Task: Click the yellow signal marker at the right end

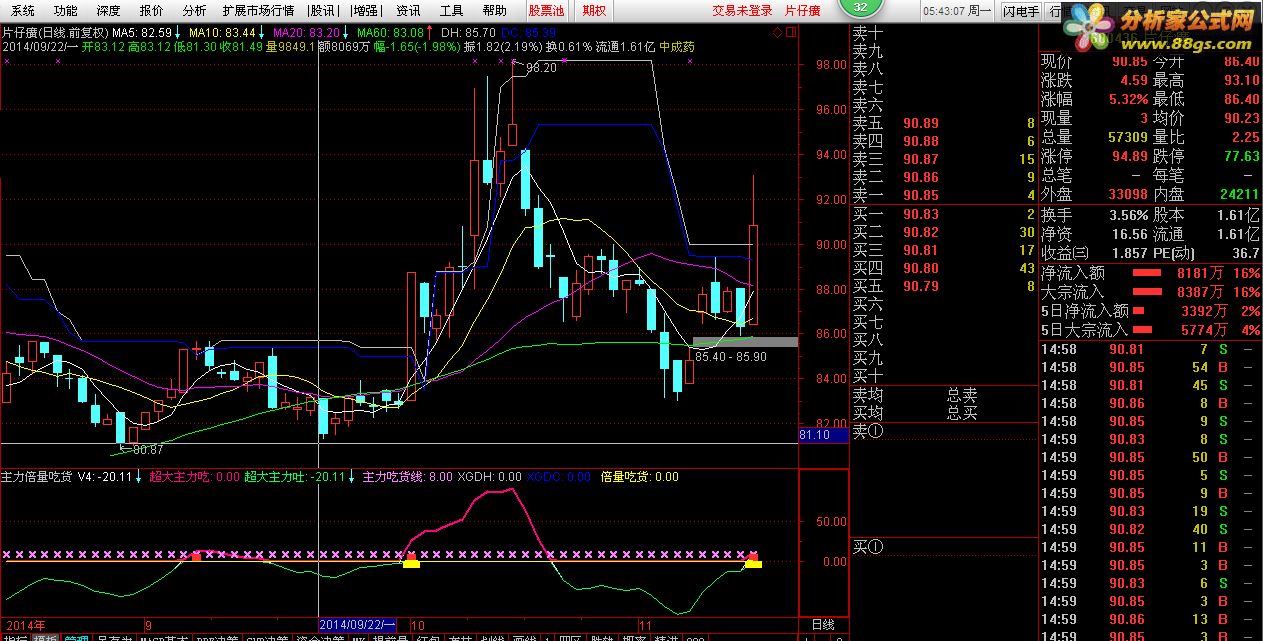Action: [x=753, y=564]
